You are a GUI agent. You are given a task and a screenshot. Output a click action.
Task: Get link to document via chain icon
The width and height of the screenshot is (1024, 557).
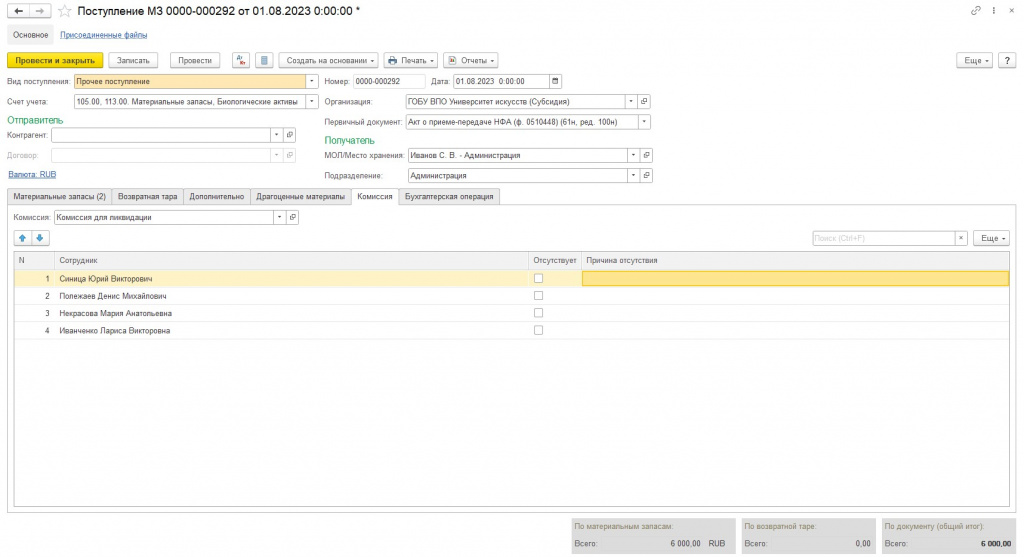point(976,11)
